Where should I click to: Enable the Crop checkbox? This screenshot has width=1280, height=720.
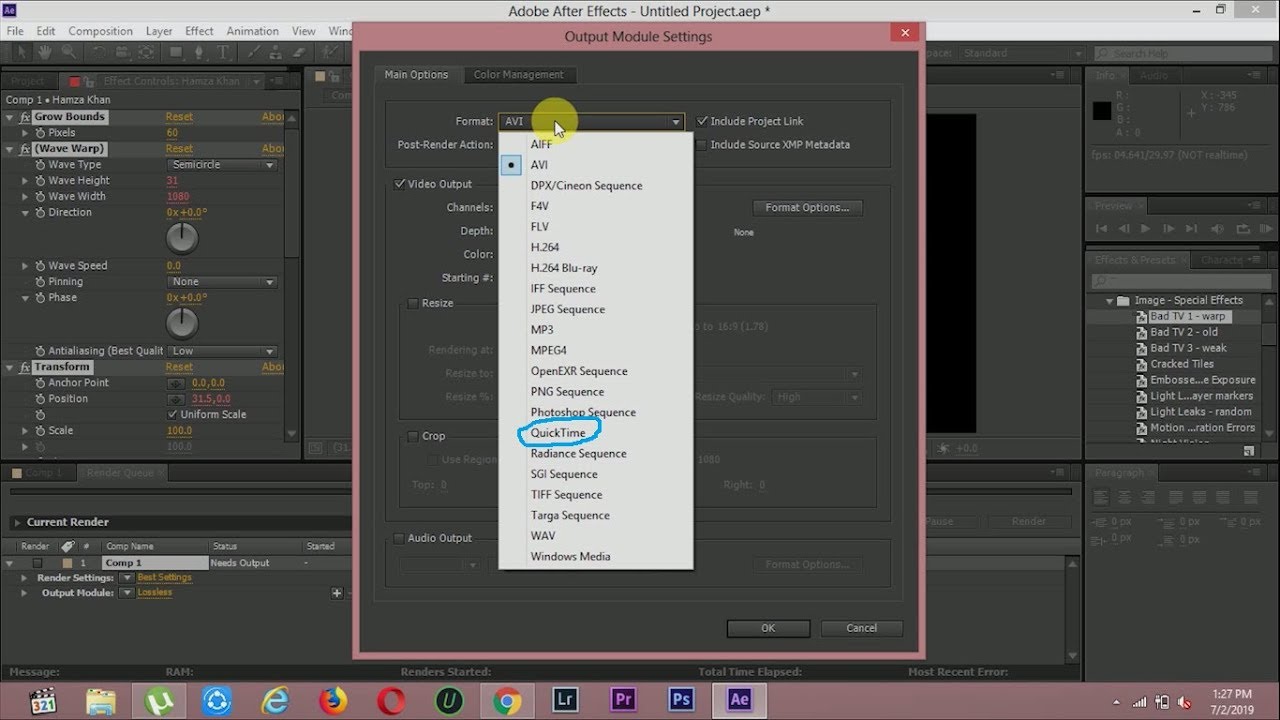pyautogui.click(x=413, y=436)
